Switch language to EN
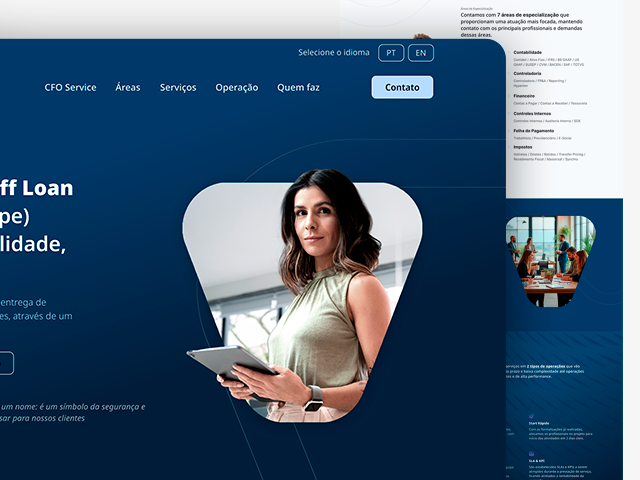The height and width of the screenshot is (480, 640). 421,53
